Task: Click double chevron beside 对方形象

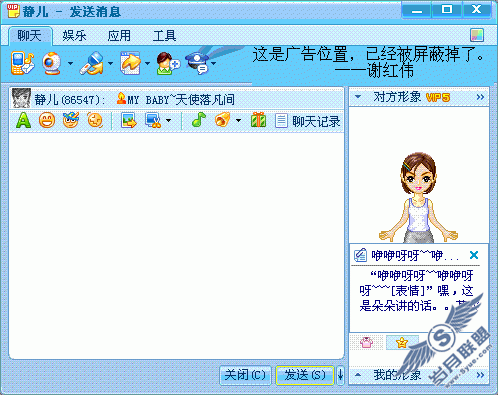Action: tap(480, 97)
